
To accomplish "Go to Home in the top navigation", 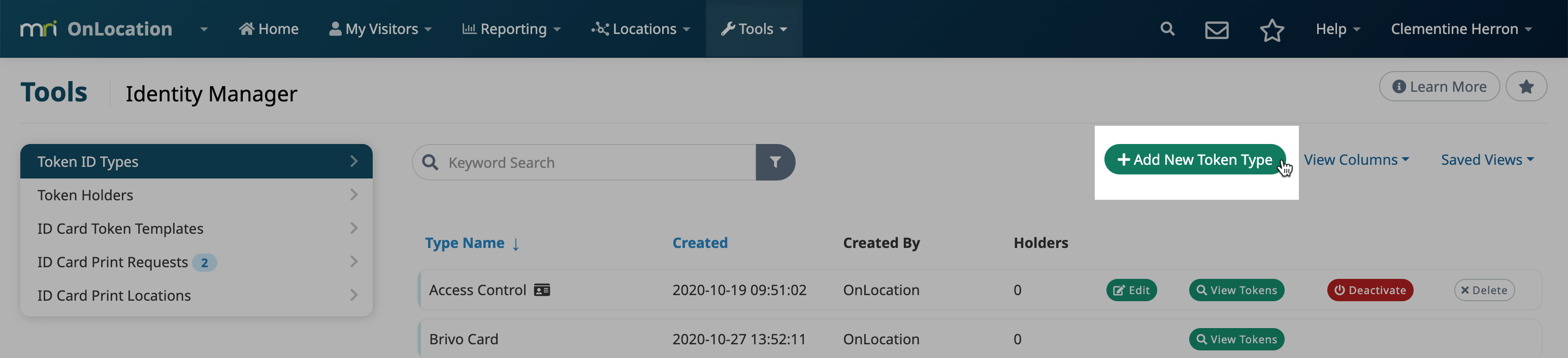I will click(x=269, y=28).
